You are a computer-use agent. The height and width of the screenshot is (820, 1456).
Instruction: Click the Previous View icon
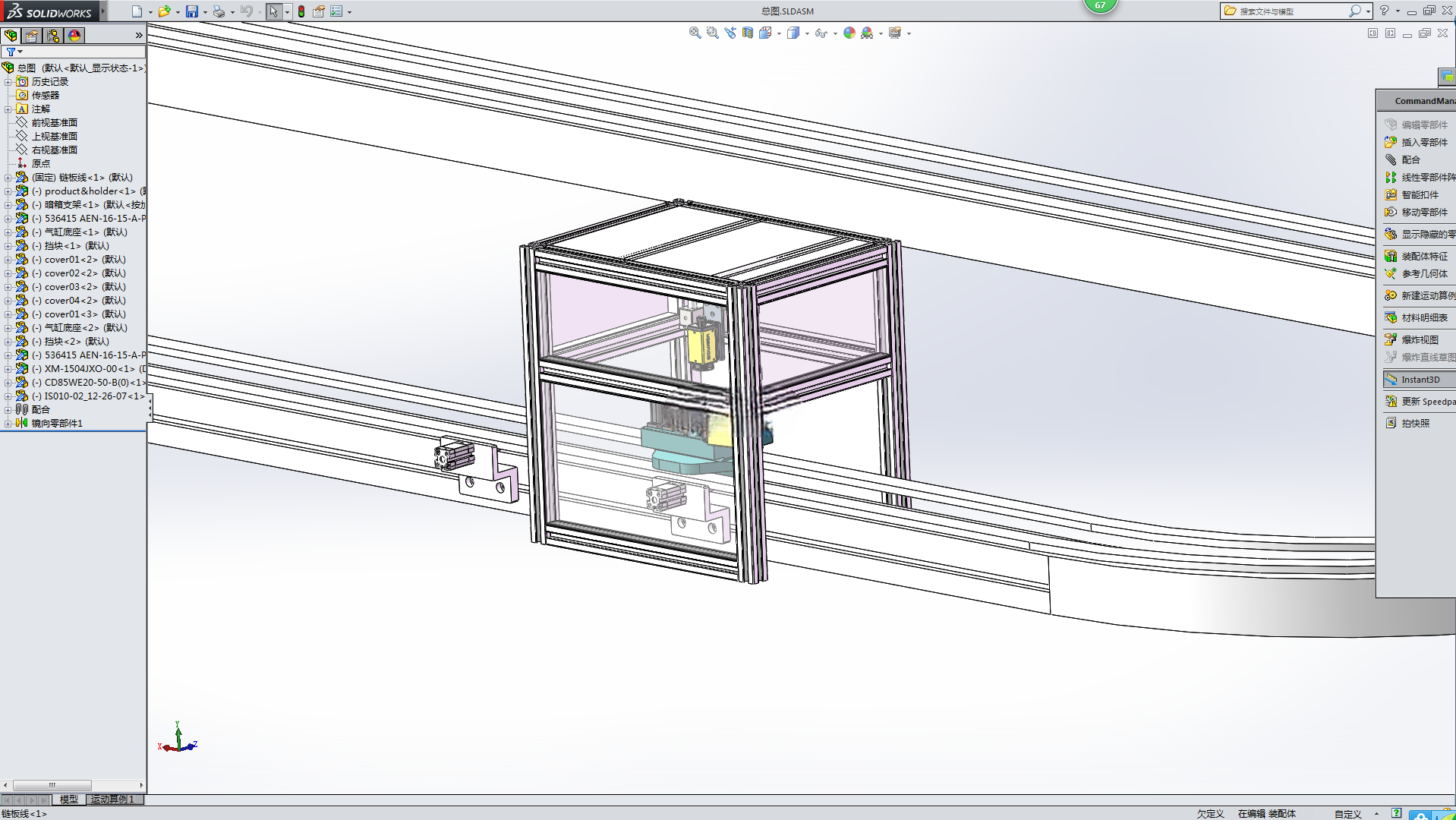[x=730, y=33]
